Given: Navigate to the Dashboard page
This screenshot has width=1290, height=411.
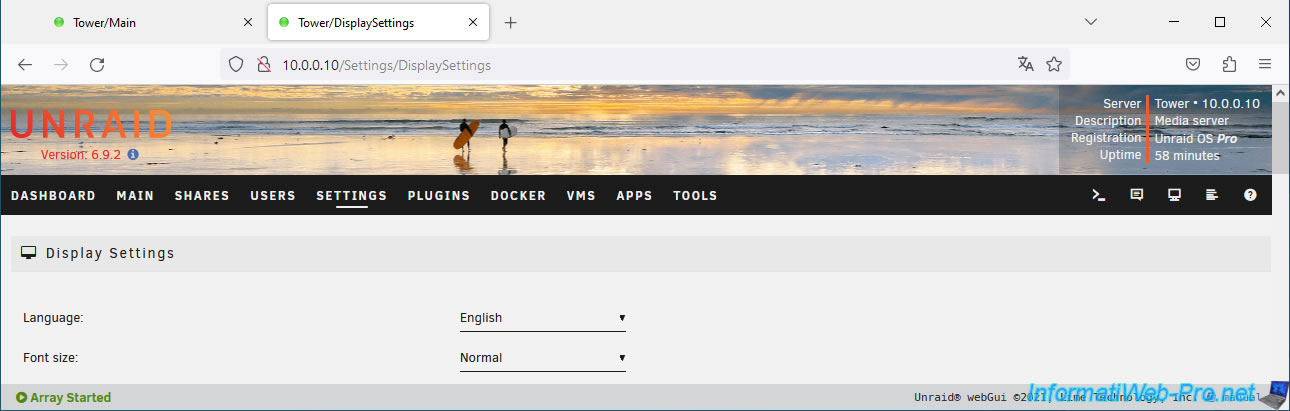Looking at the screenshot, I should coord(53,196).
